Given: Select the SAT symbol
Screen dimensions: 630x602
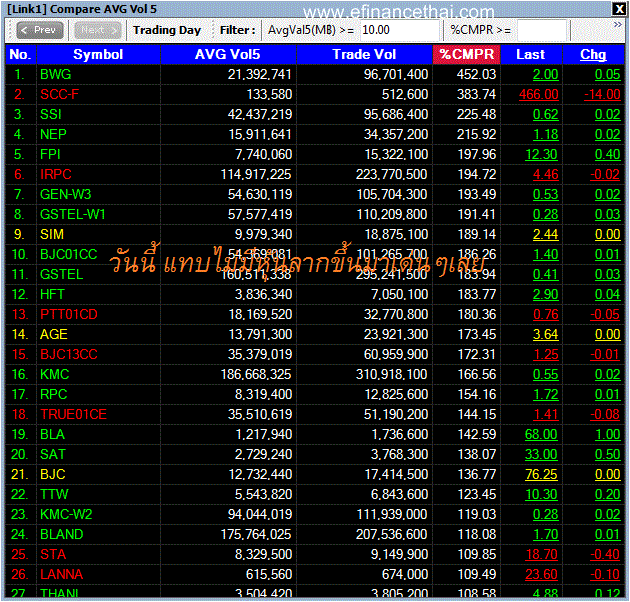Looking at the screenshot, I should [52, 455].
